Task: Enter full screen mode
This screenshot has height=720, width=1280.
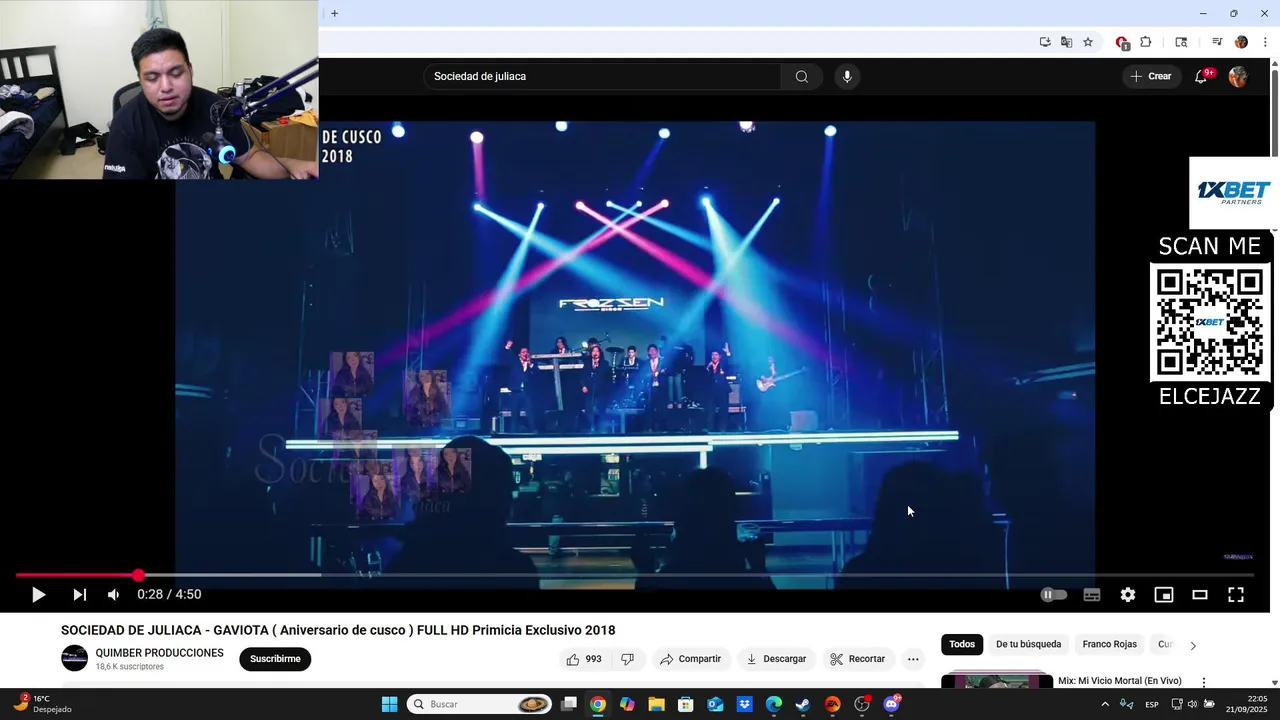Action: point(1236,595)
